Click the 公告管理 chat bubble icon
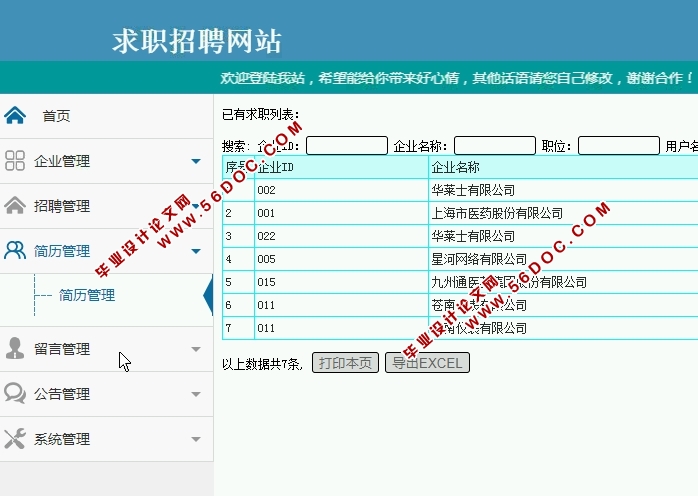 15,394
